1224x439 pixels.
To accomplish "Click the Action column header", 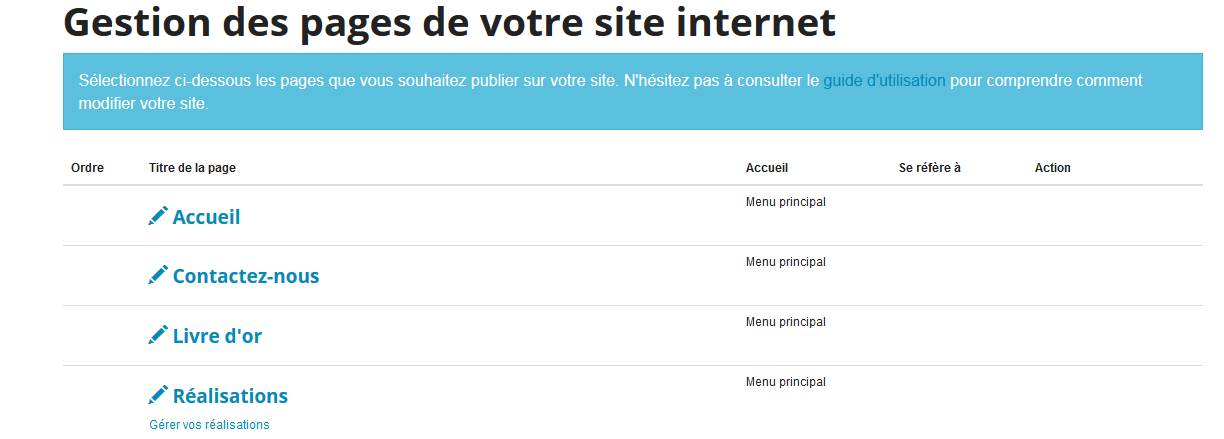I will tap(1053, 168).
